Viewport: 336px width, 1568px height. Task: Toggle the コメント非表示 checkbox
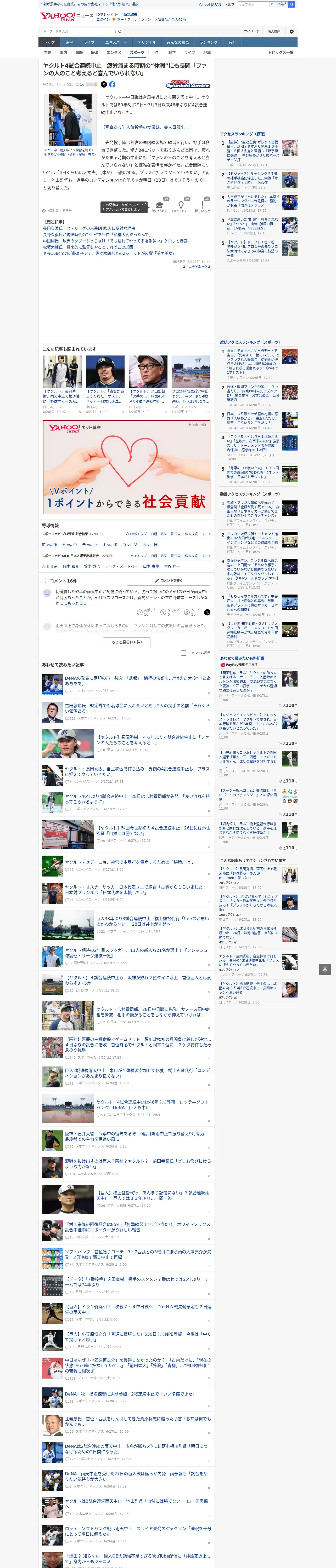click(183, 653)
